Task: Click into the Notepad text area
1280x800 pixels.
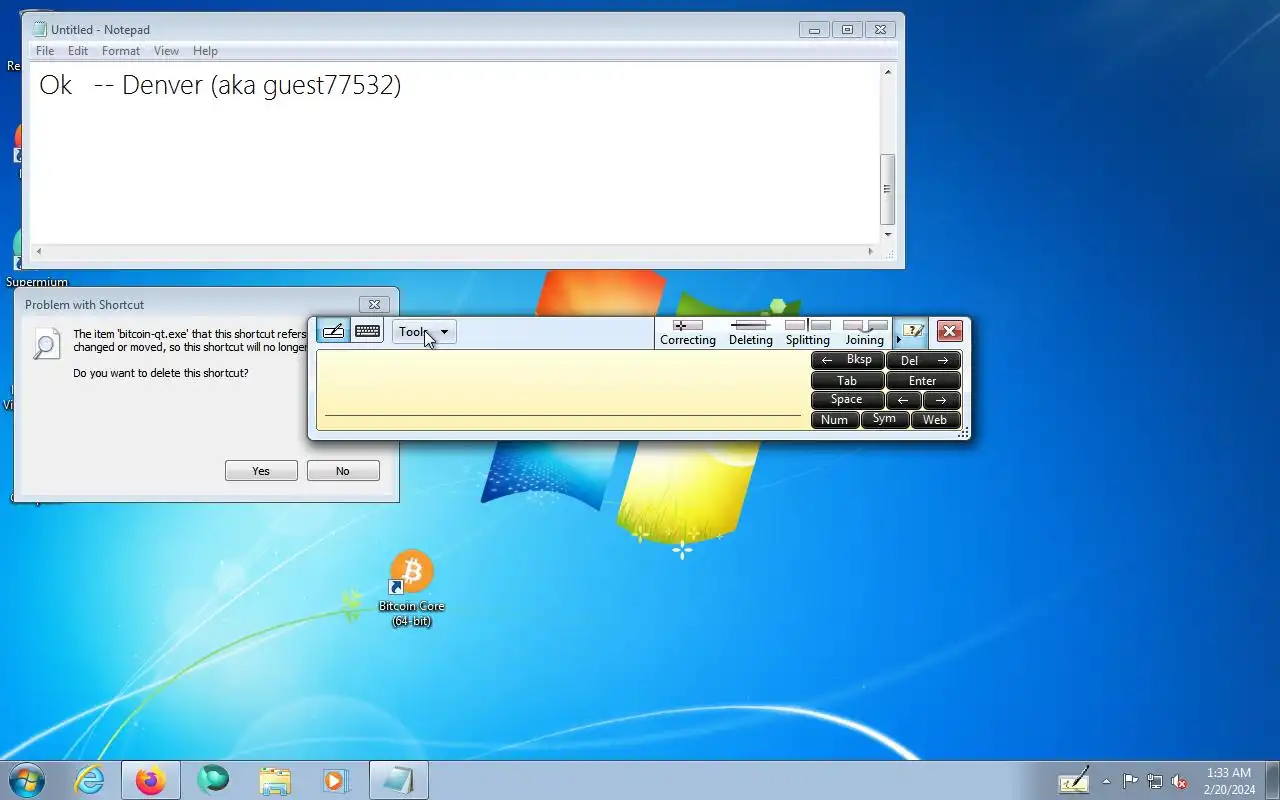Action: click(454, 152)
